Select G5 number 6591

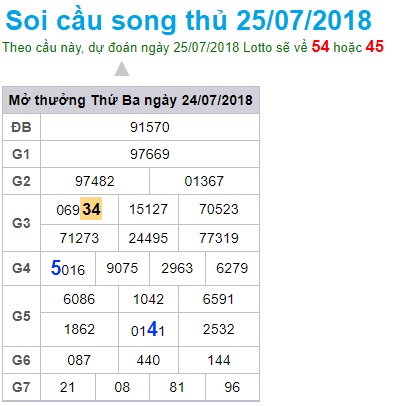[x=218, y=299]
